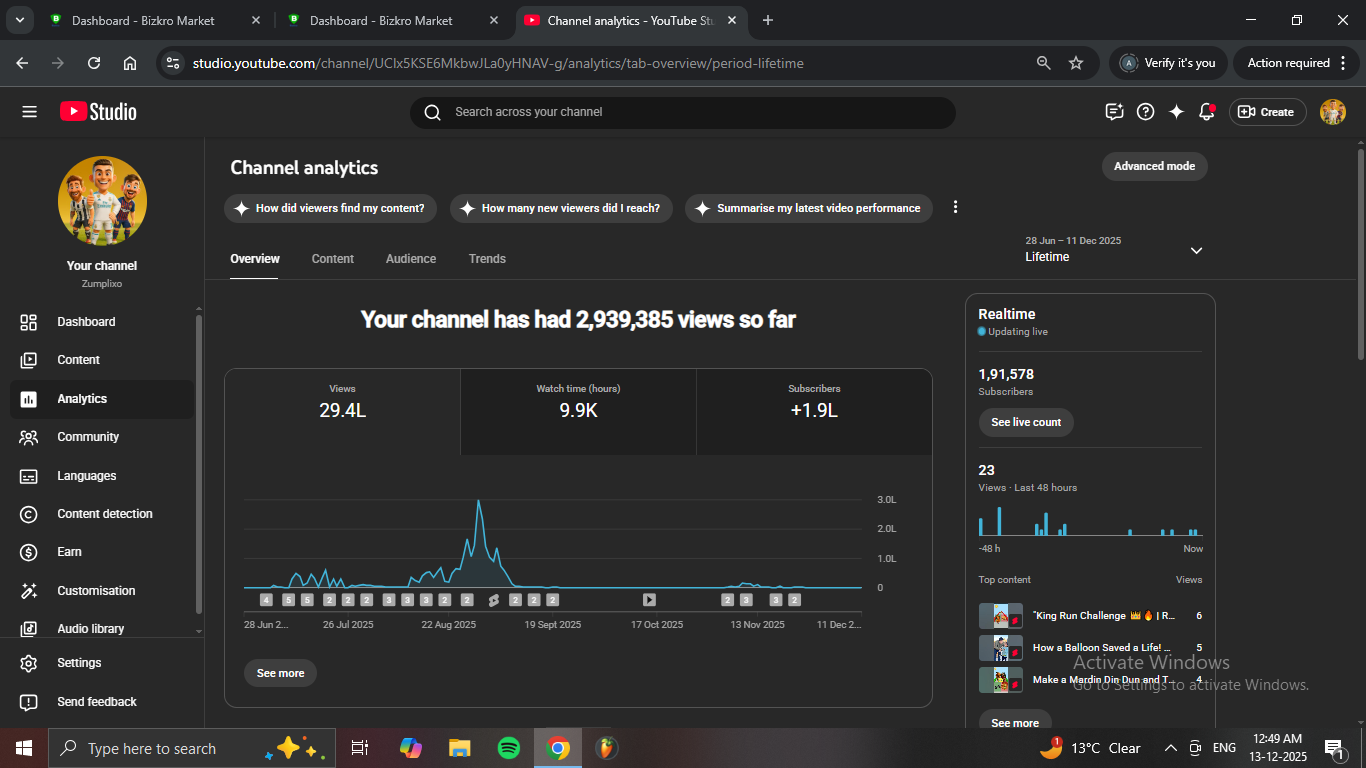Switch to the Trends tab
Screen dimensions: 1366x768
[x=487, y=259]
